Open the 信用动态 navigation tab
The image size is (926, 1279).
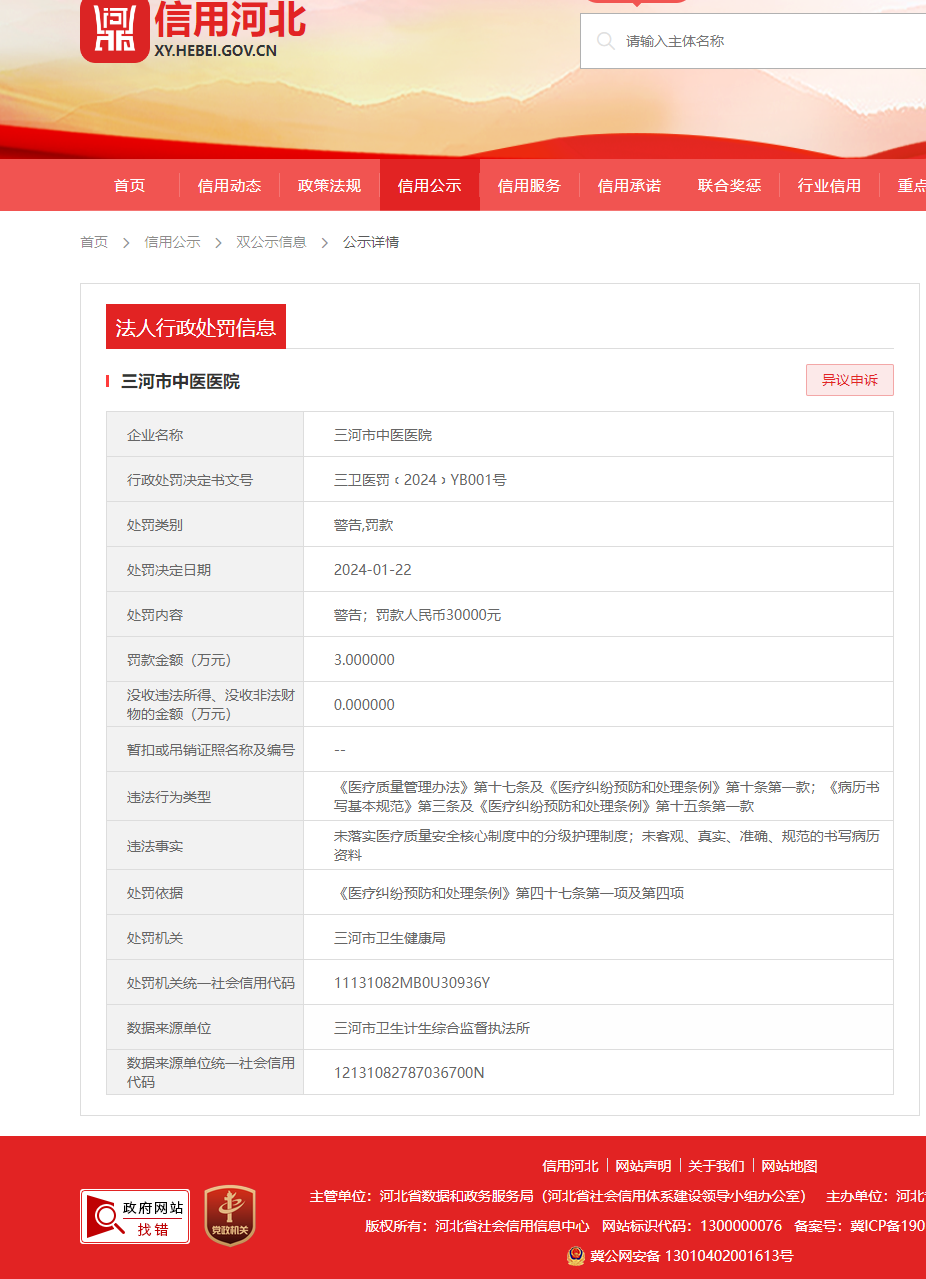click(x=229, y=185)
